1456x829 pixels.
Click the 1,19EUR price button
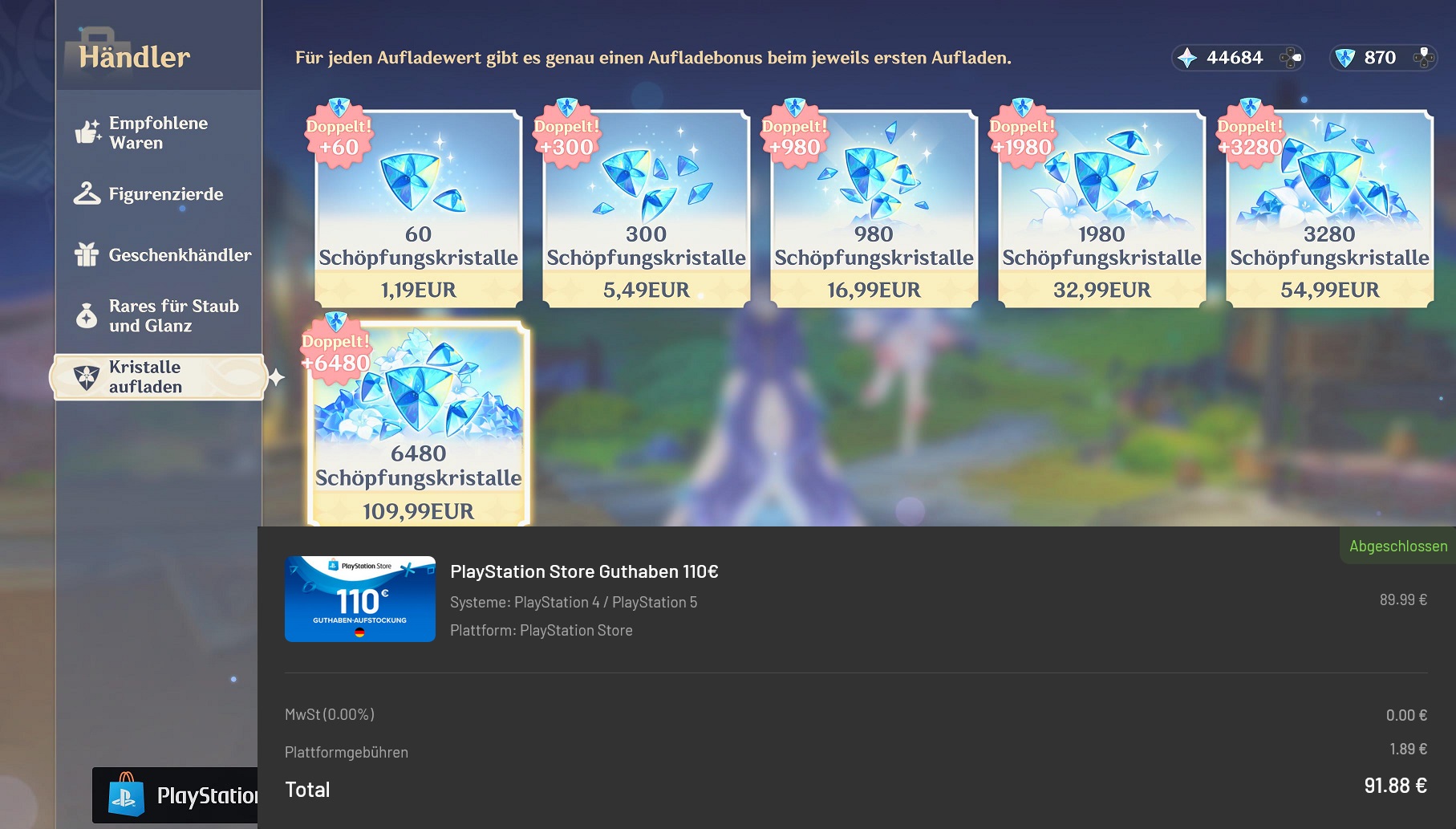click(x=419, y=290)
